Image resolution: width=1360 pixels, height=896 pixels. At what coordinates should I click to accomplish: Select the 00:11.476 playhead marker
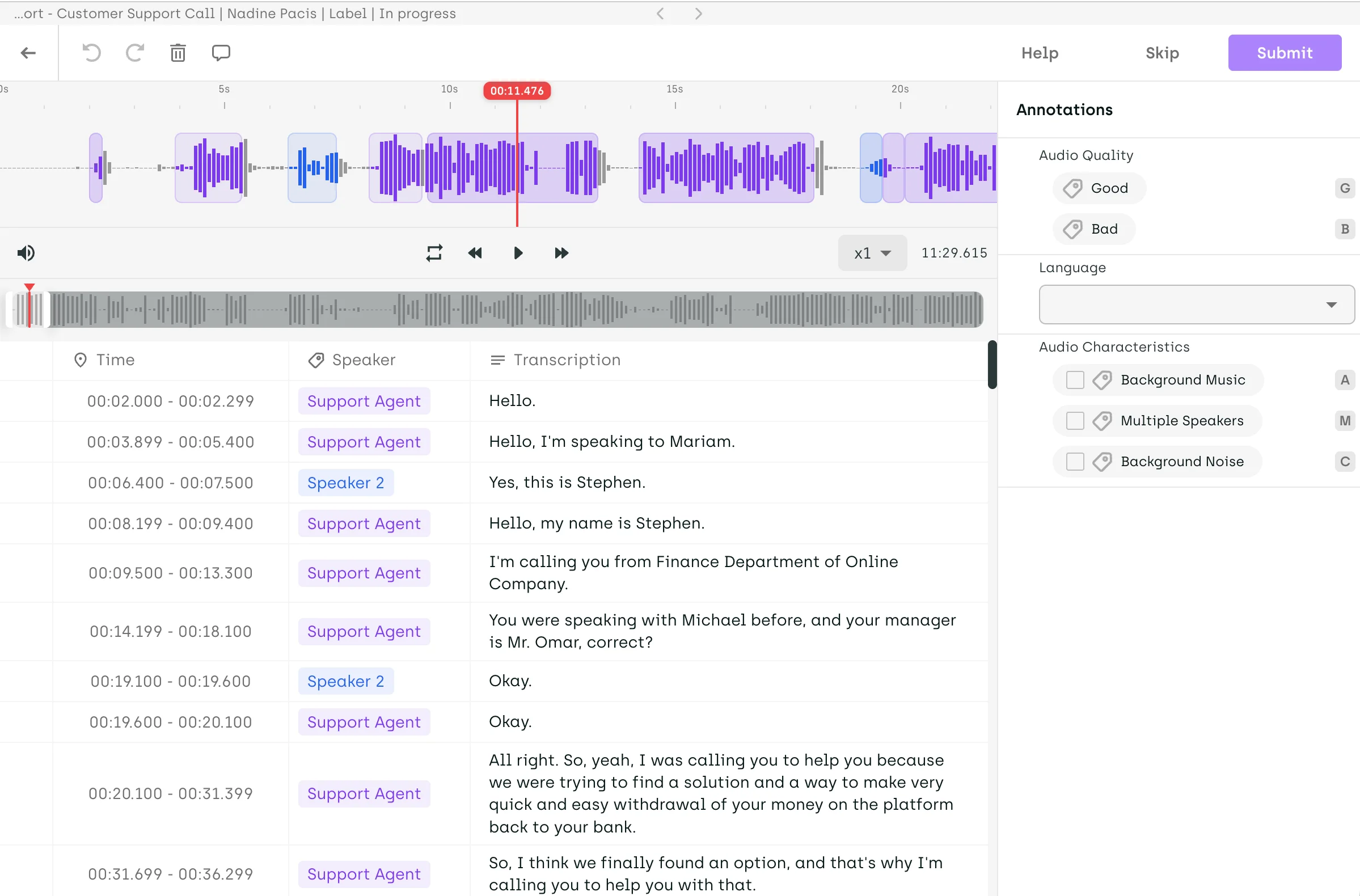pos(517,90)
